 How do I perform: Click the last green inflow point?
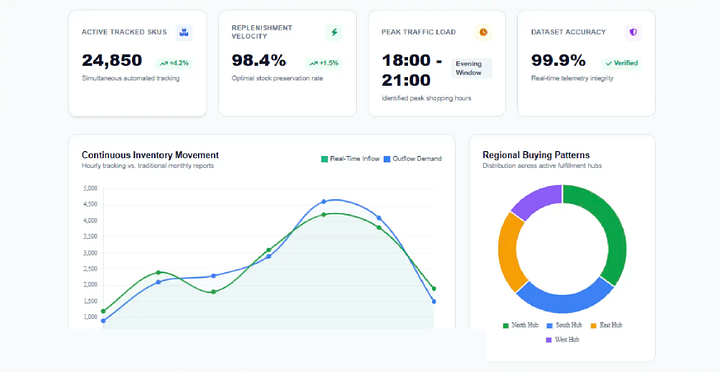[434, 289]
